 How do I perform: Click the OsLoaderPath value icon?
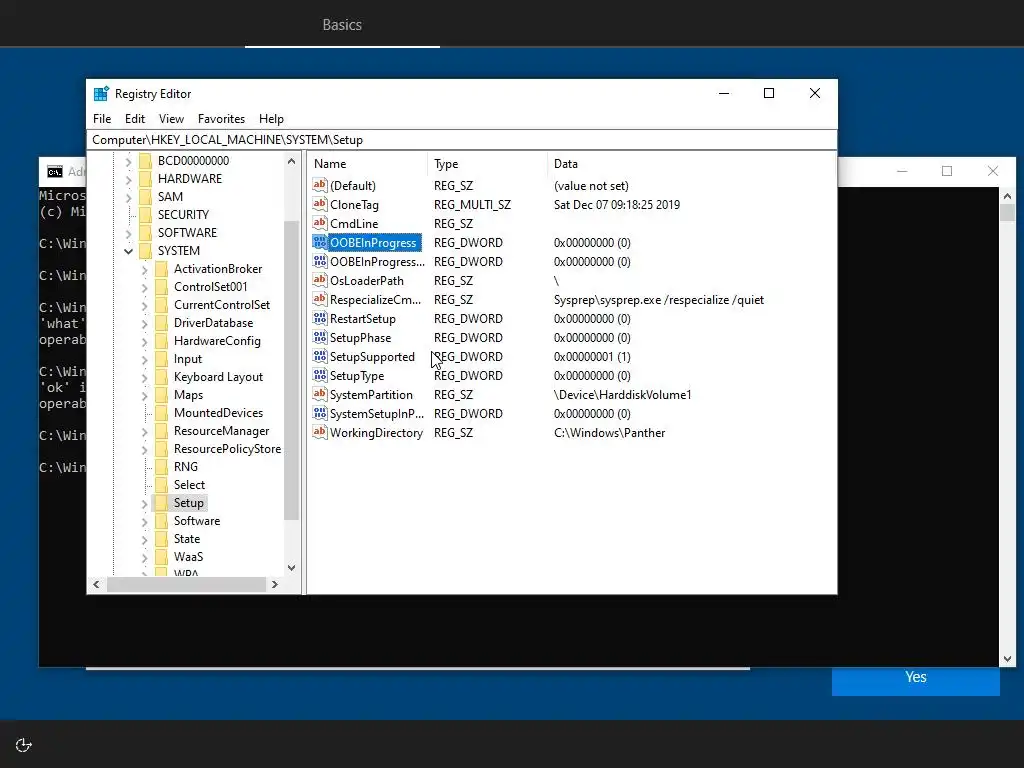point(319,280)
